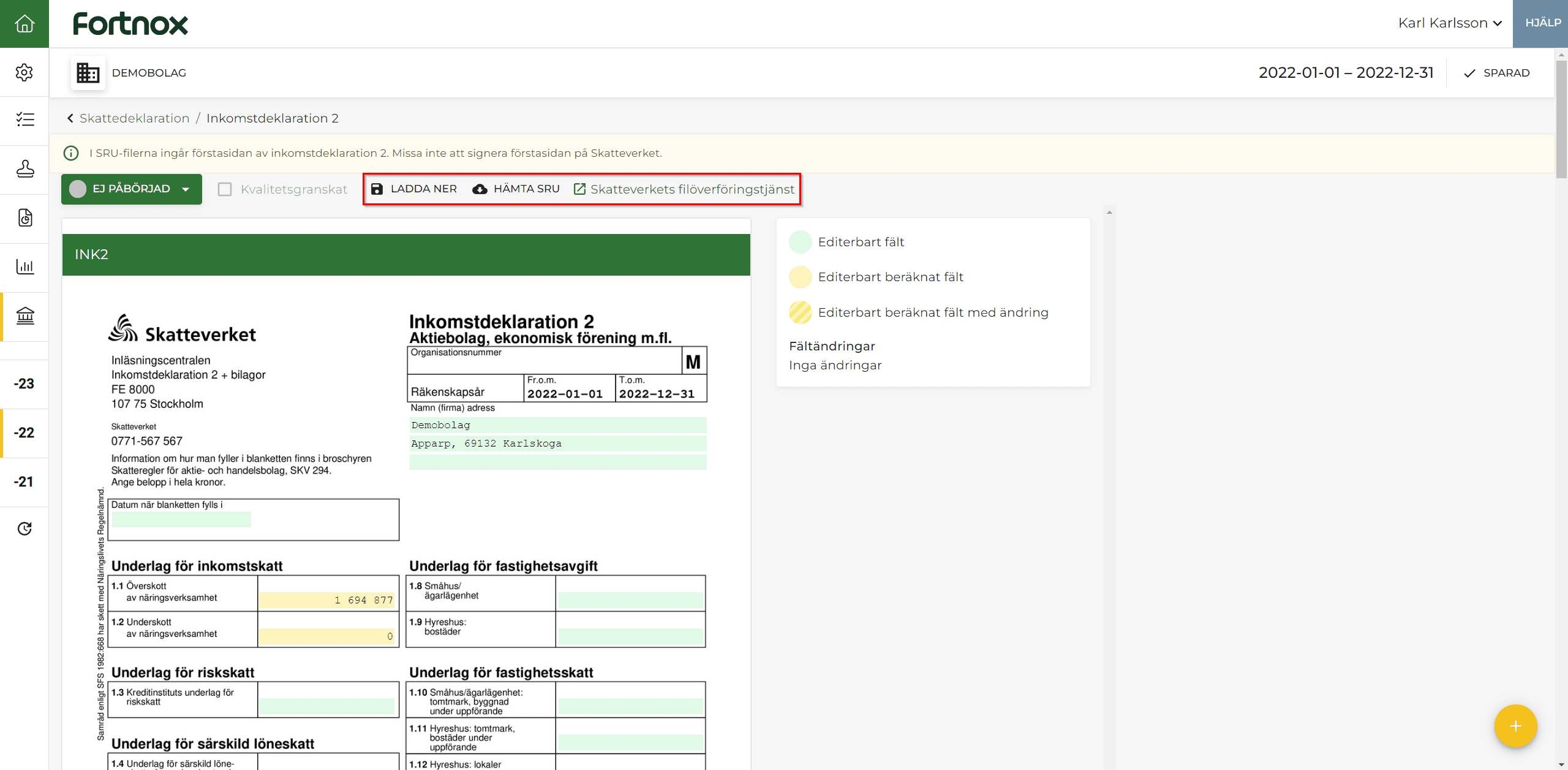The image size is (1568, 770).
Task: Click the Apparp, 69132 Karlskoga address field
Action: (x=558, y=444)
